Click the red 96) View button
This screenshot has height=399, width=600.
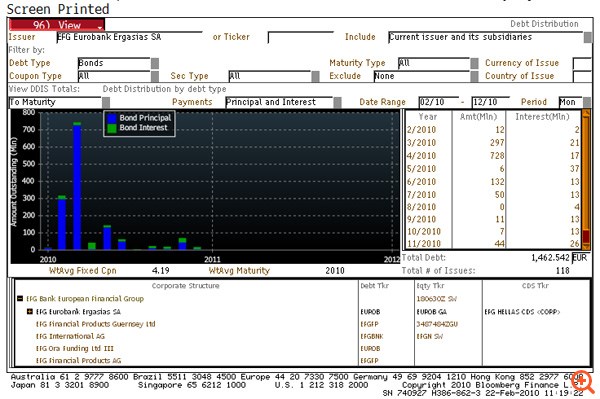click(56, 25)
